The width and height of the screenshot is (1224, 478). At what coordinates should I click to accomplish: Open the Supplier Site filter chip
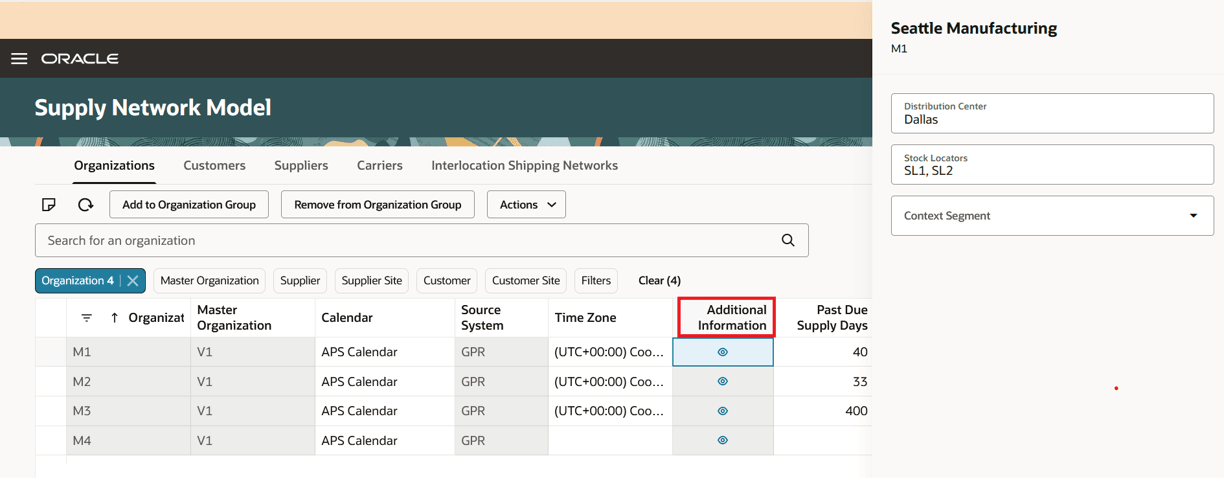click(x=372, y=281)
